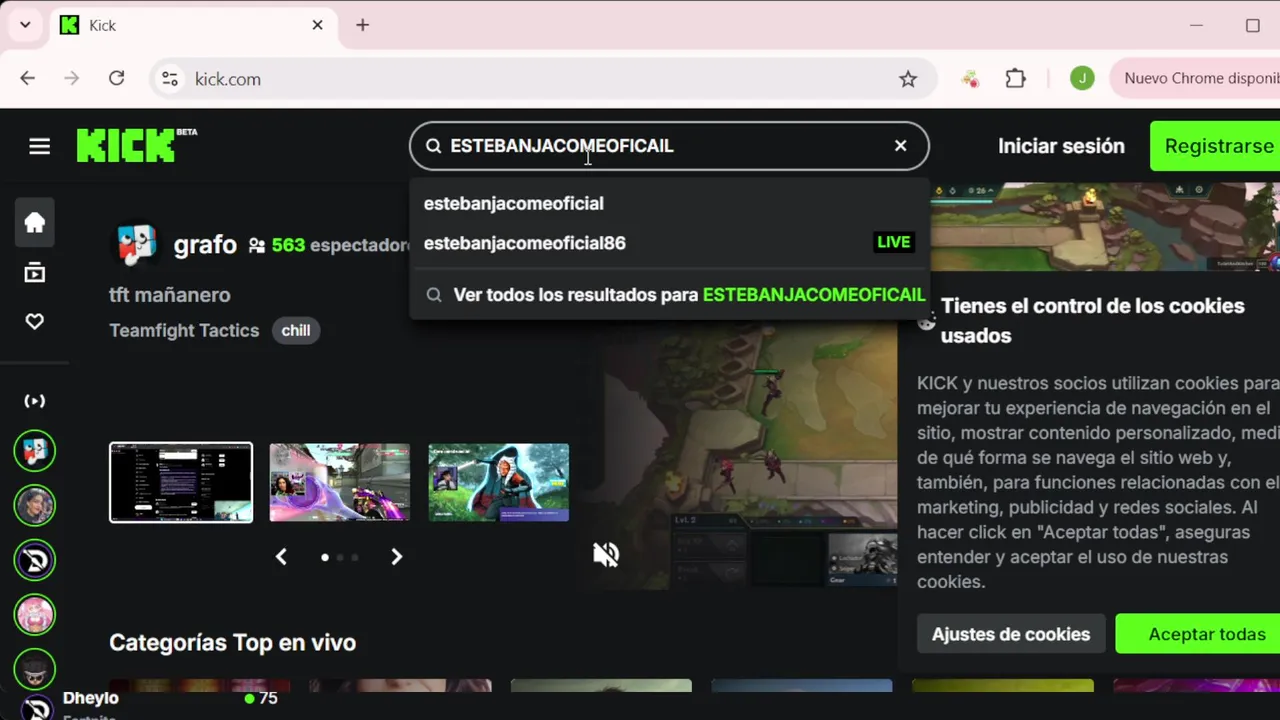Open the hamburger sidebar menu
The image size is (1280, 720).
(39, 146)
